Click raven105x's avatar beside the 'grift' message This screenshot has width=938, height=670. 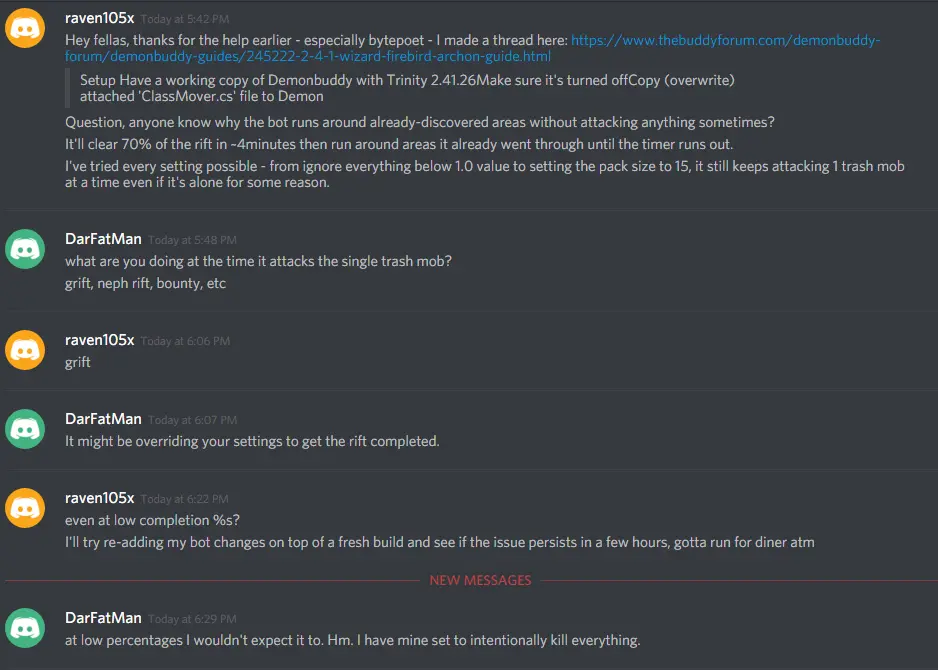coord(25,350)
